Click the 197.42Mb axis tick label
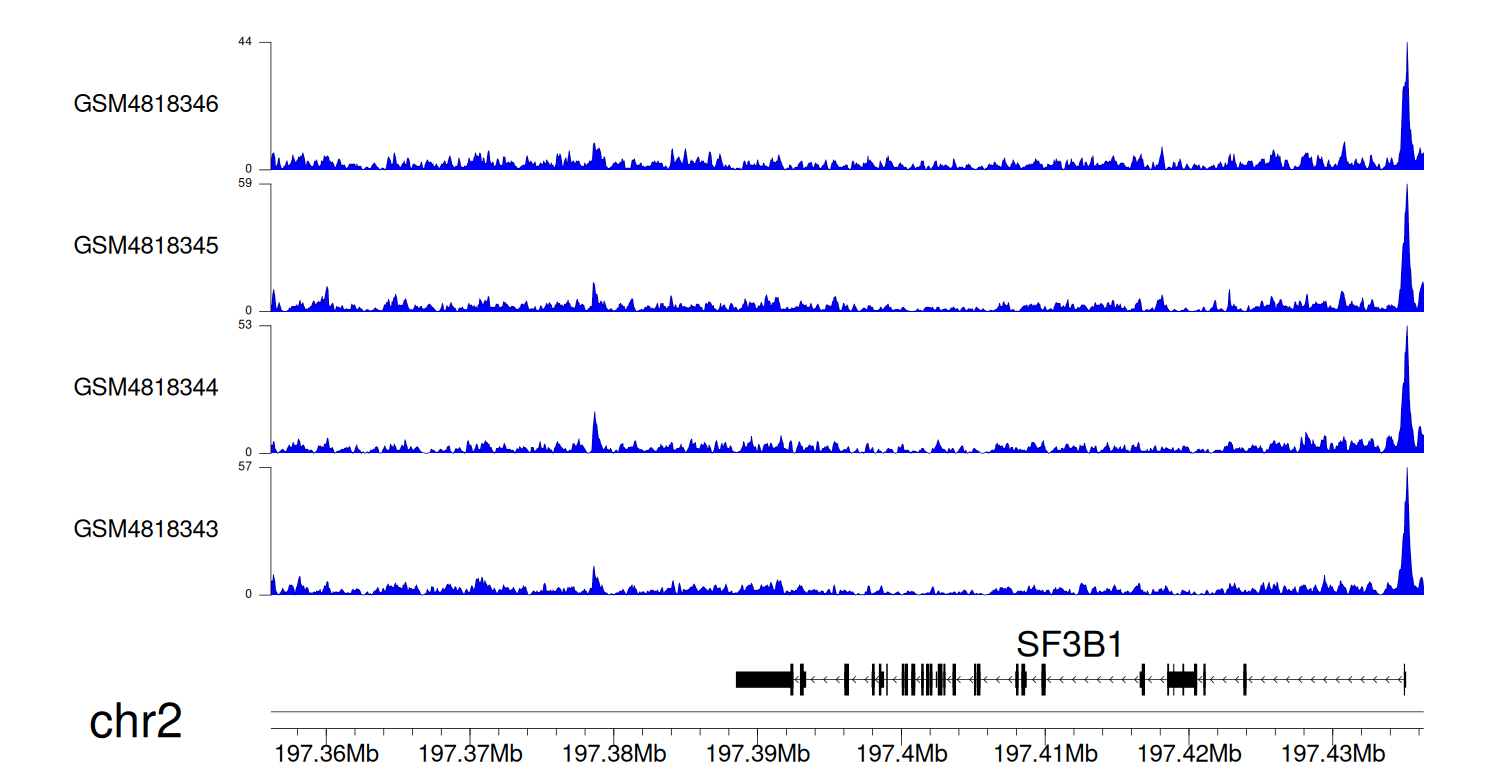 click(1189, 753)
